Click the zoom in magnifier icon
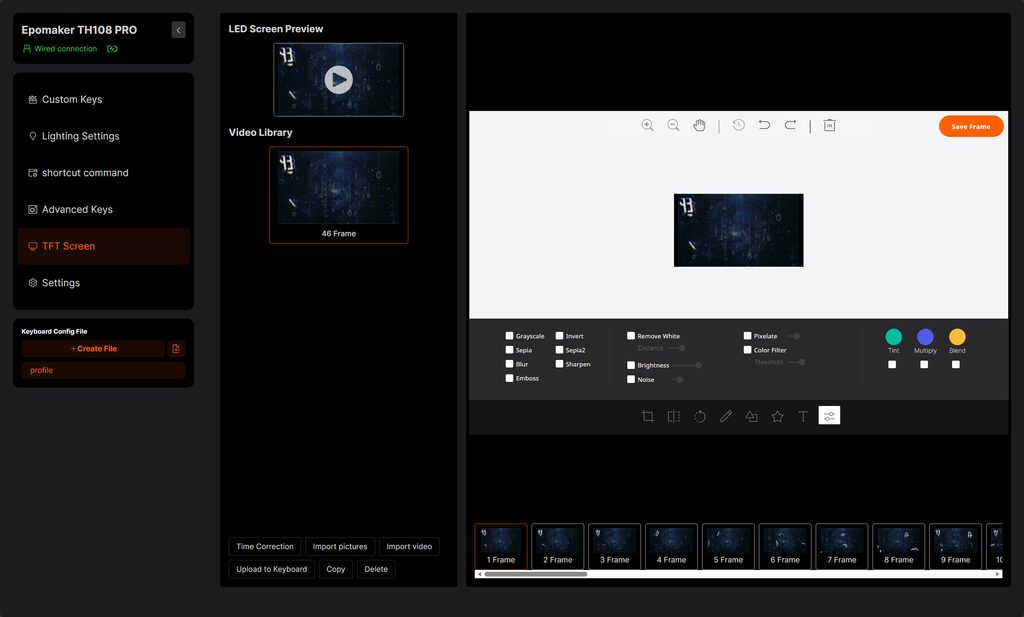Image resolution: width=1024 pixels, height=617 pixels. (647, 125)
